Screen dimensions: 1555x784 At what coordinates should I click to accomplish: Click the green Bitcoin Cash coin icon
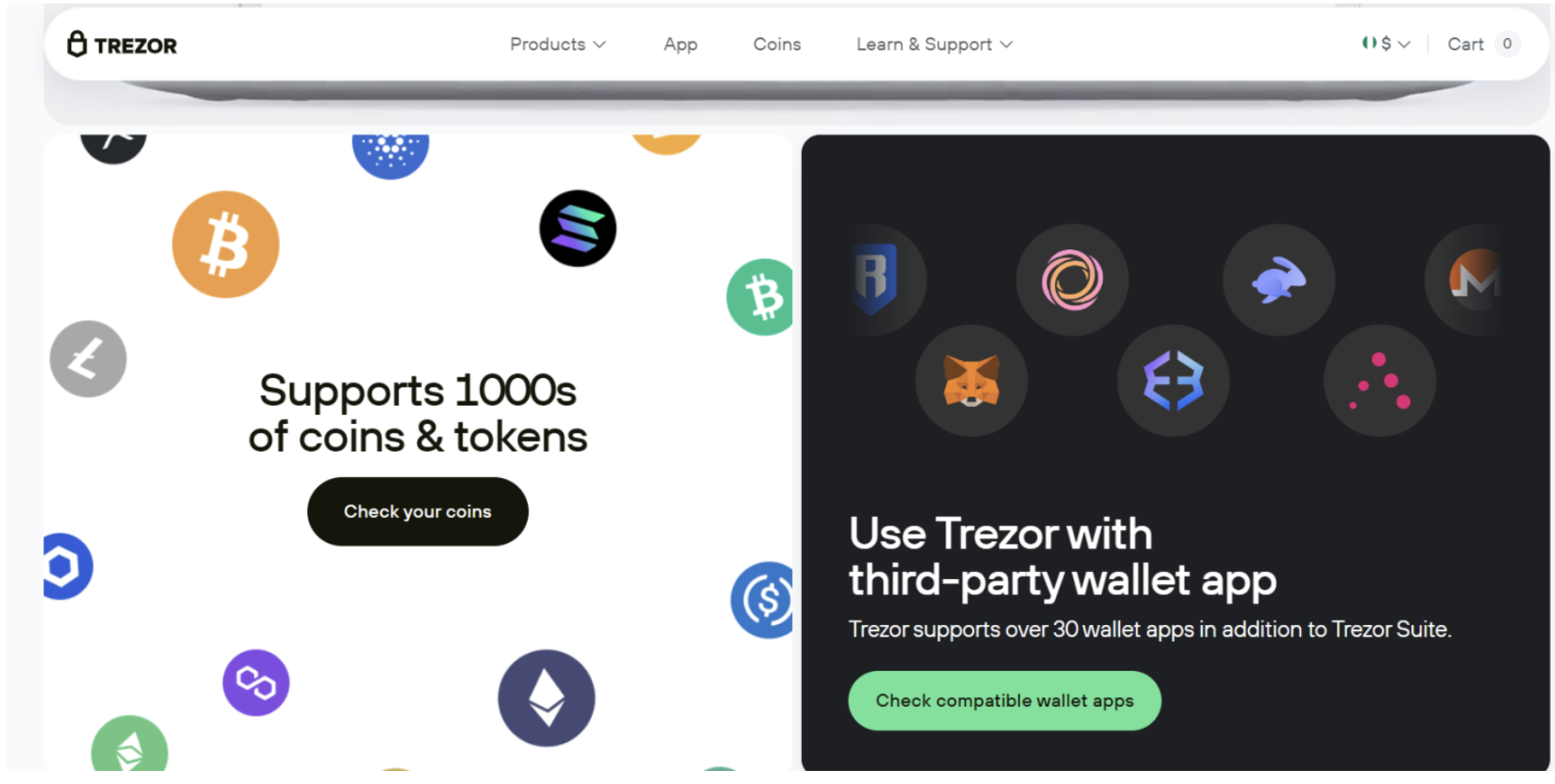point(761,297)
